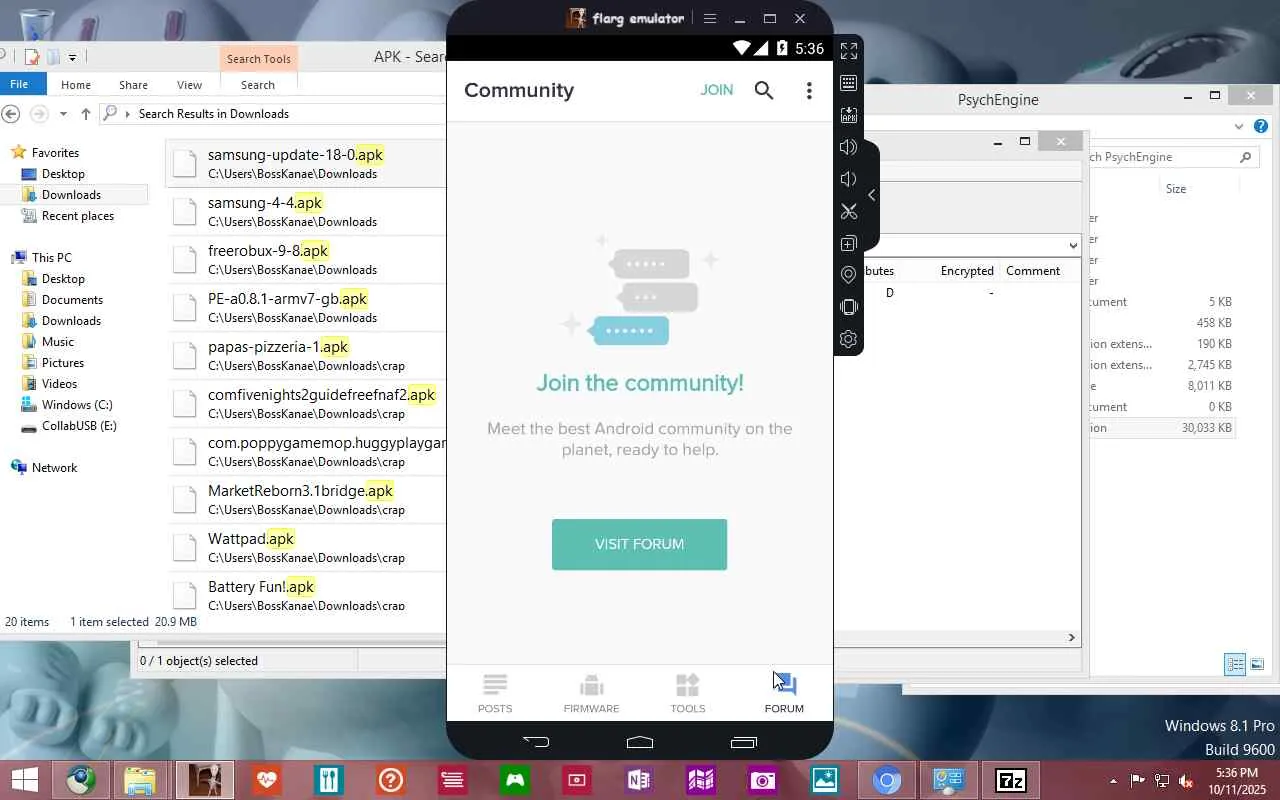Select the file papas-pizzeria-1.apk
Screen dimensions: 1280x800
tap(307, 355)
